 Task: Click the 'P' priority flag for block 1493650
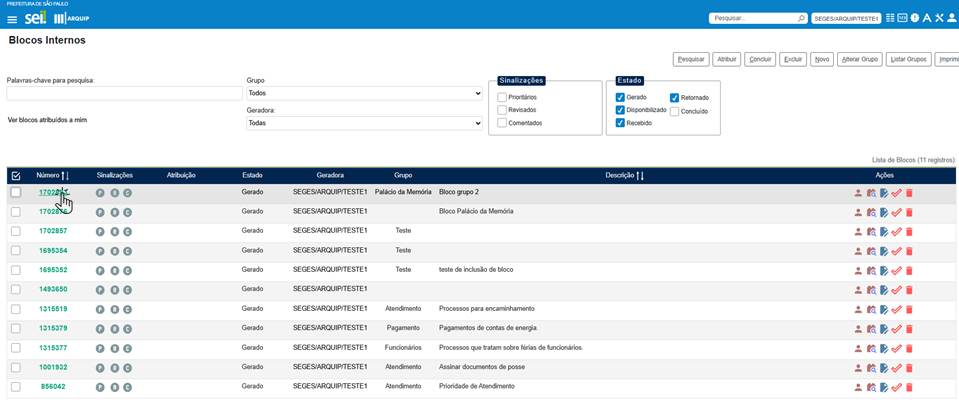[x=100, y=289]
